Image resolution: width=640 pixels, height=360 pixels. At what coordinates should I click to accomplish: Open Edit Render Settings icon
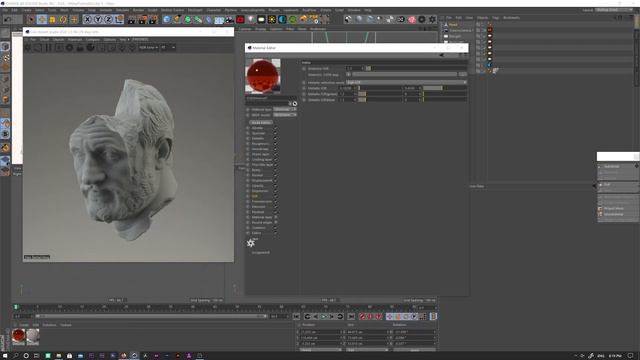(x=153, y=19)
